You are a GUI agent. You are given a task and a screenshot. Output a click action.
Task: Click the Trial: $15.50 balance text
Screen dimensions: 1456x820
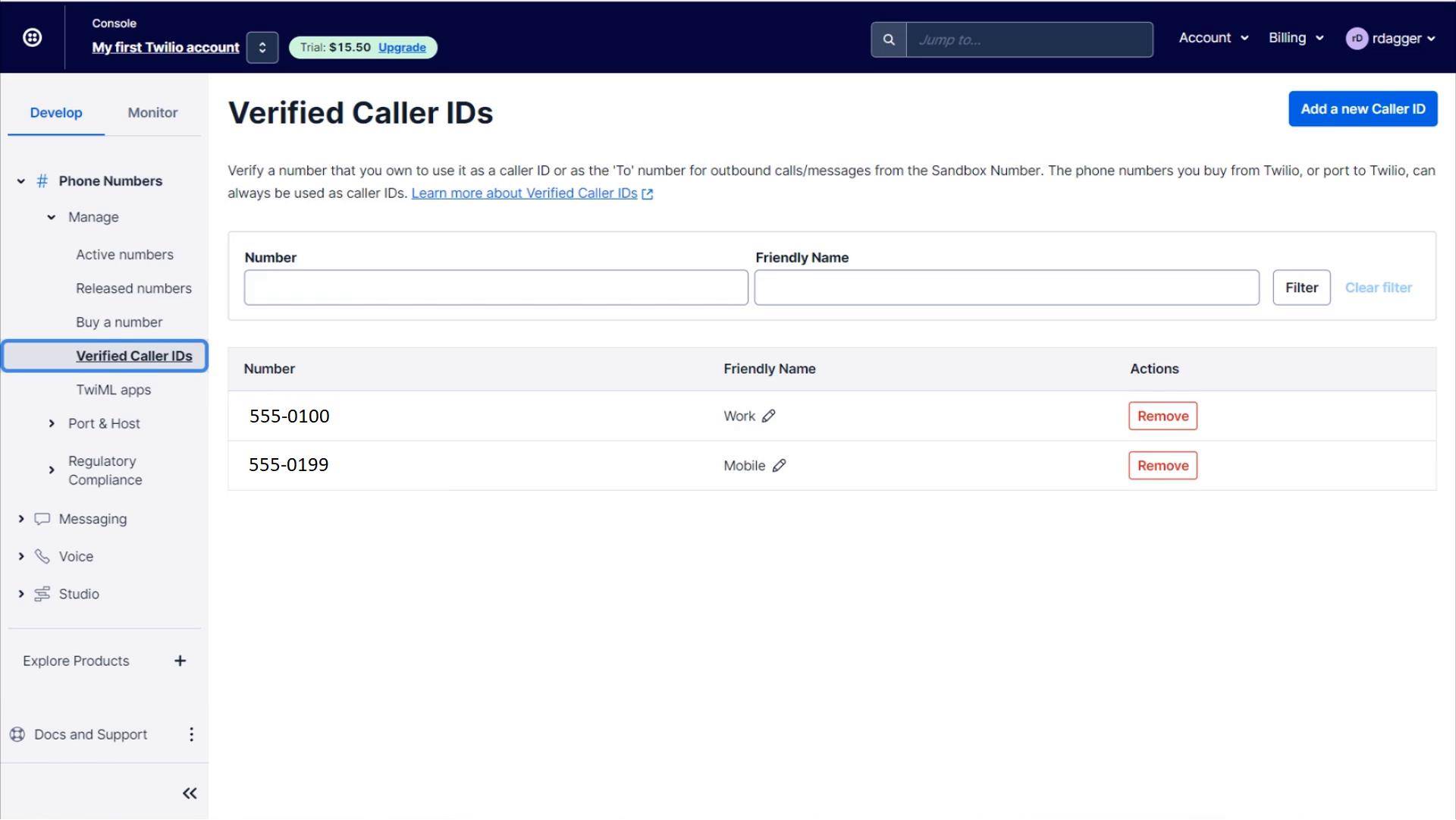pos(335,47)
